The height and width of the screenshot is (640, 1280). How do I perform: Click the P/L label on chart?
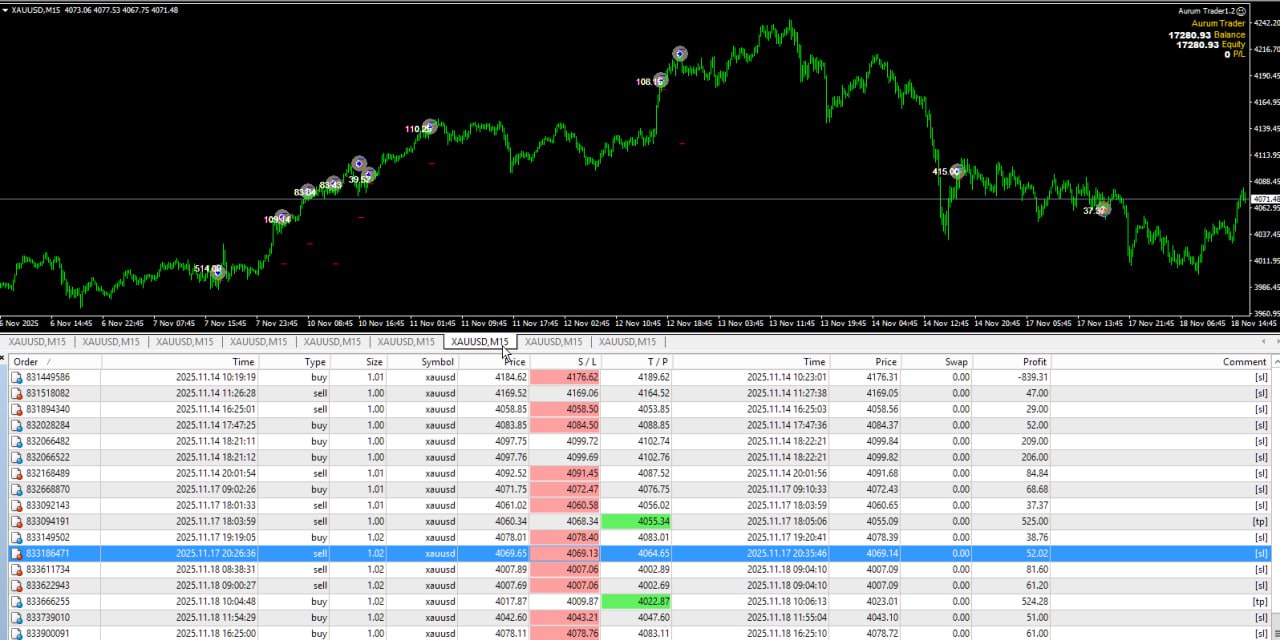[x=1240, y=55]
